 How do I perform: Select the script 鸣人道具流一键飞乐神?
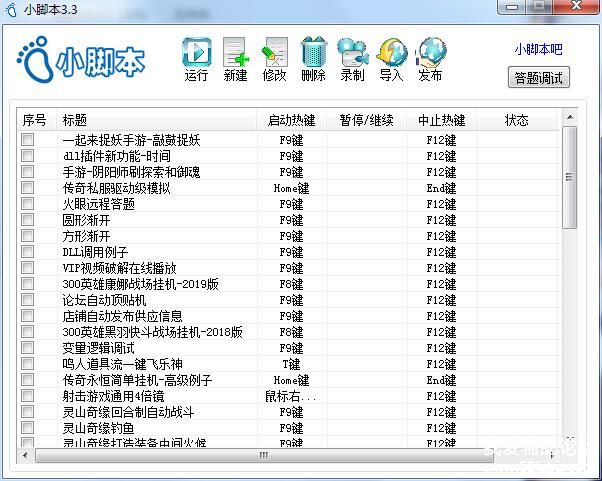pyautogui.click(x=122, y=364)
